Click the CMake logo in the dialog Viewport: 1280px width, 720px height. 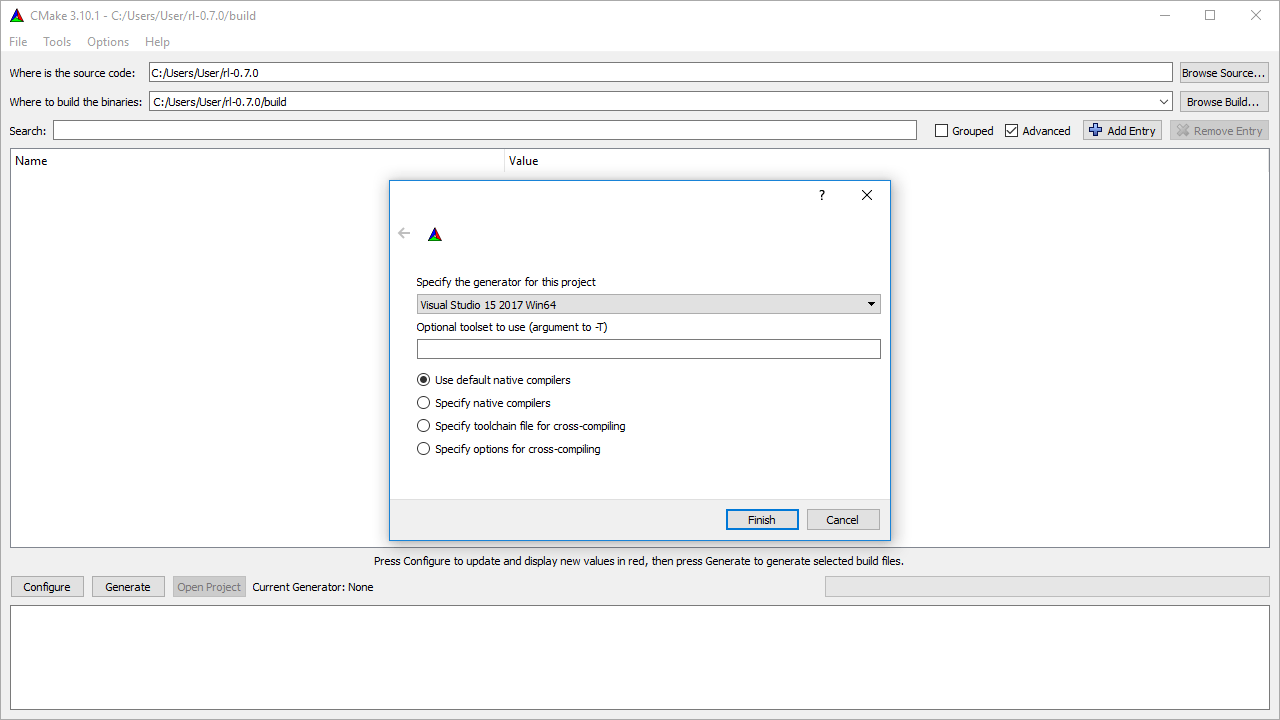click(x=434, y=233)
